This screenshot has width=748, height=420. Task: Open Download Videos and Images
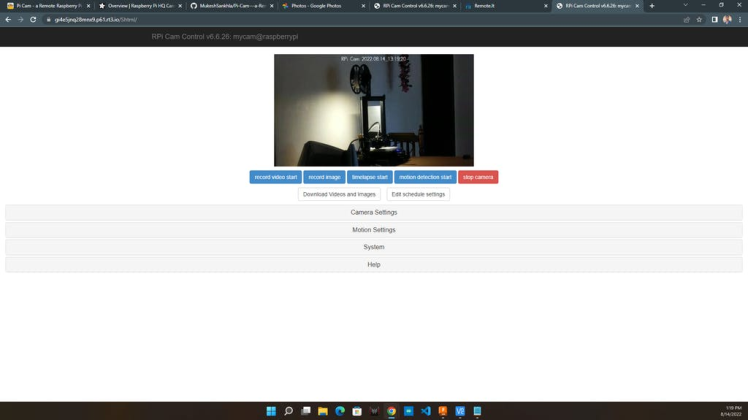(339, 194)
